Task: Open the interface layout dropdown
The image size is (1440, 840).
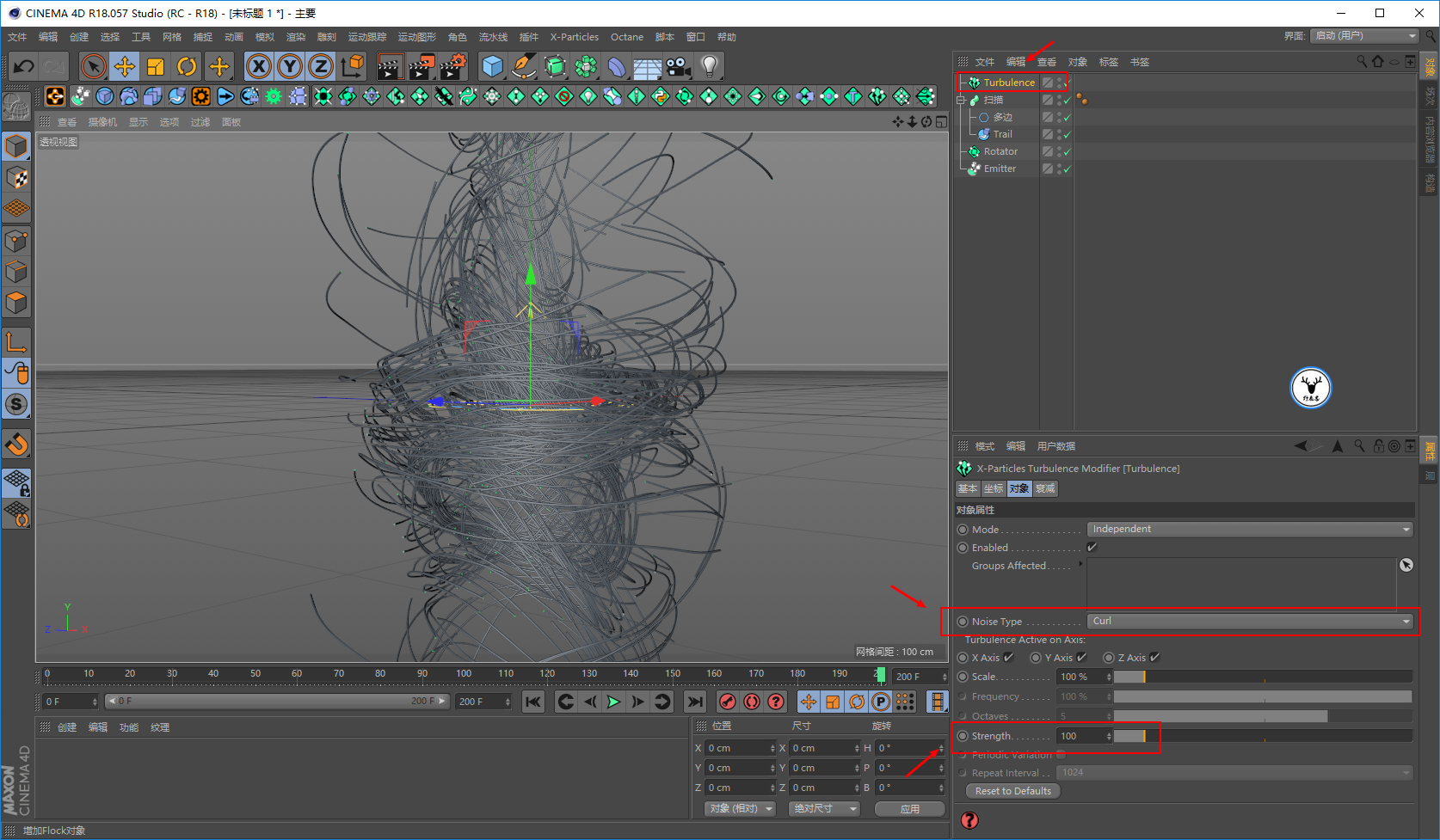Action: [x=1364, y=35]
